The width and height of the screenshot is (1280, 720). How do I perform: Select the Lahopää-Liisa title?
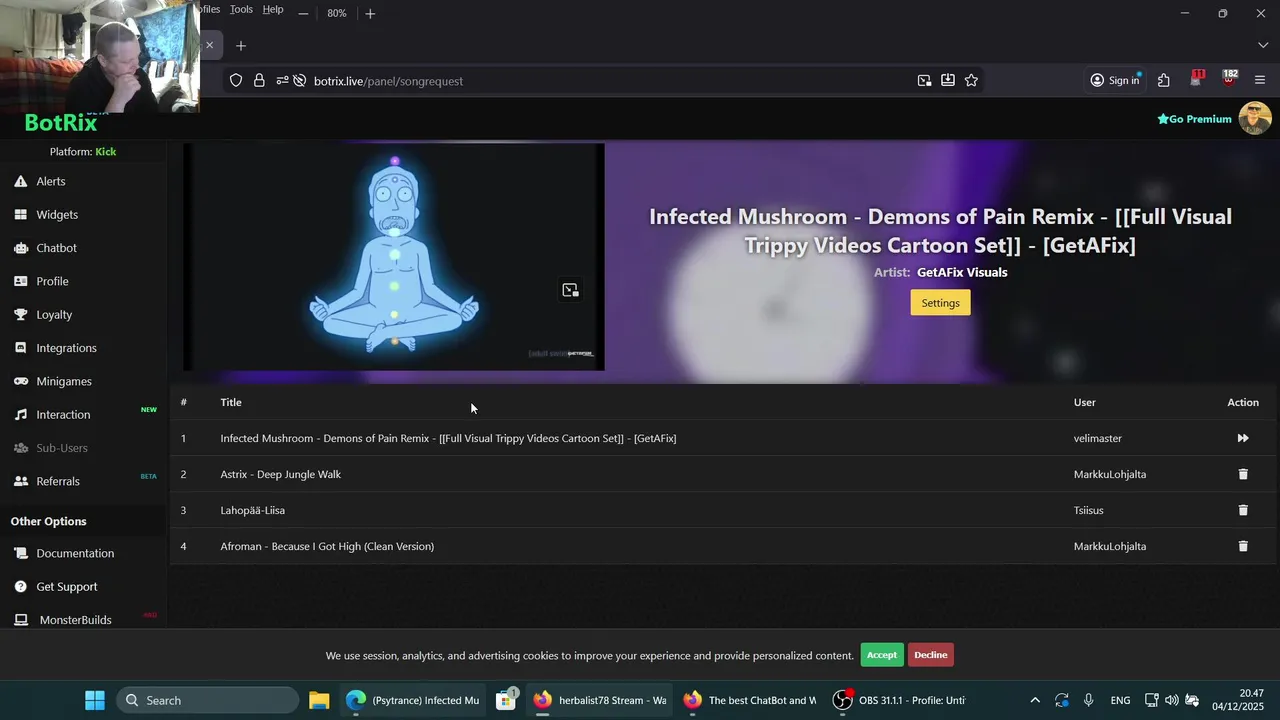click(x=253, y=510)
